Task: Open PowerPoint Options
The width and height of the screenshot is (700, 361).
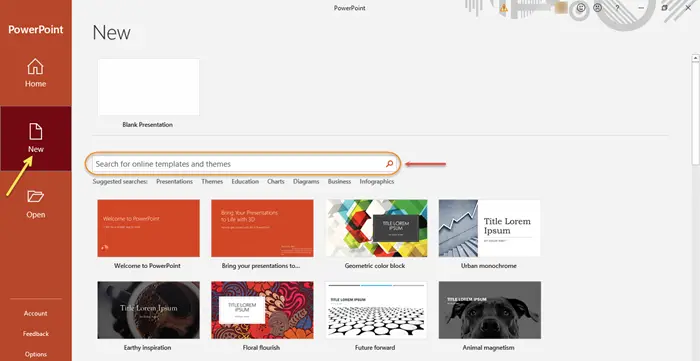Action: pos(36,354)
